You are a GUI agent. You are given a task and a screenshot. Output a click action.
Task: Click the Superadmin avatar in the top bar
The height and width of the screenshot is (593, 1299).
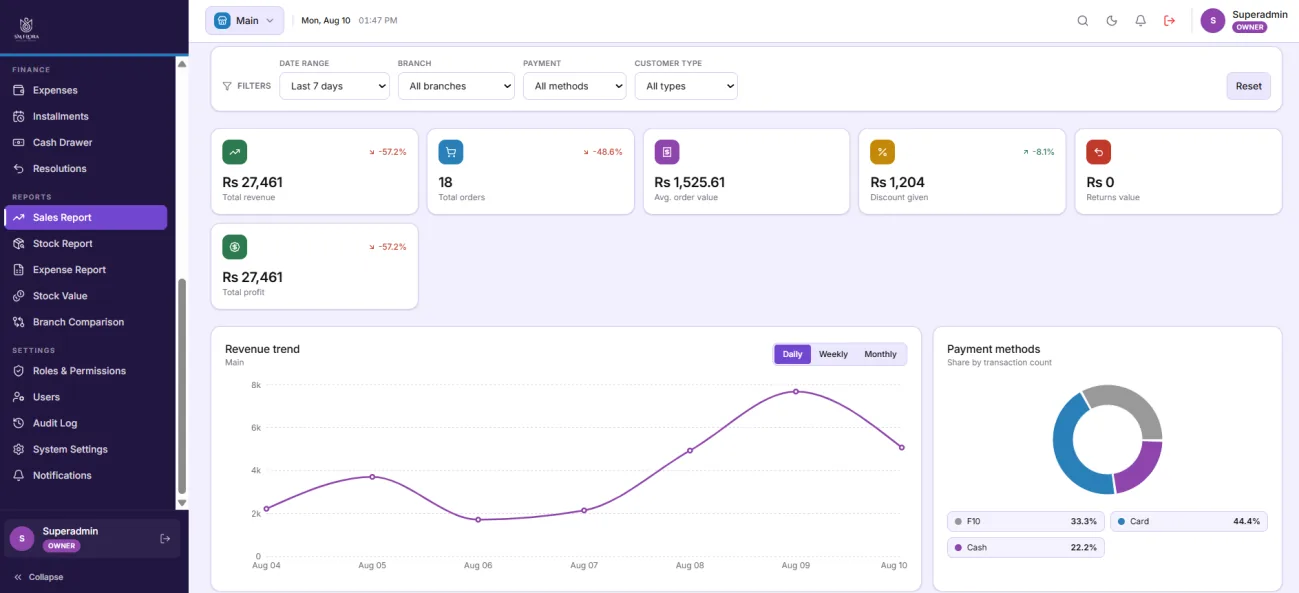point(1213,21)
